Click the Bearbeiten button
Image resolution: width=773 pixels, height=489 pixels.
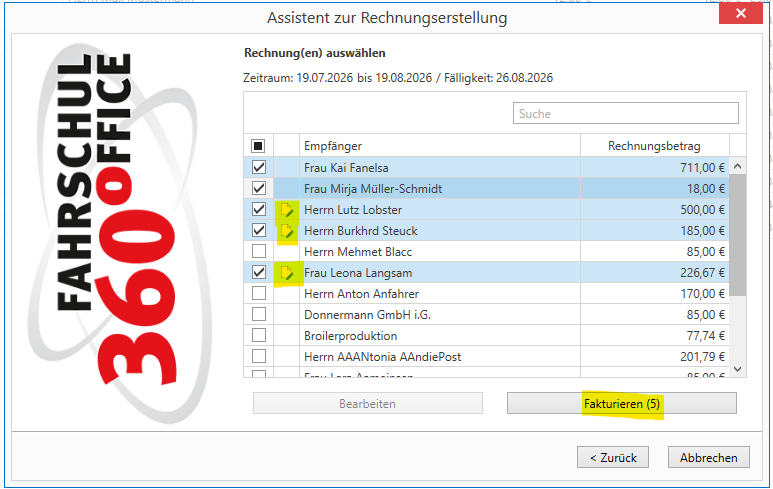368,403
